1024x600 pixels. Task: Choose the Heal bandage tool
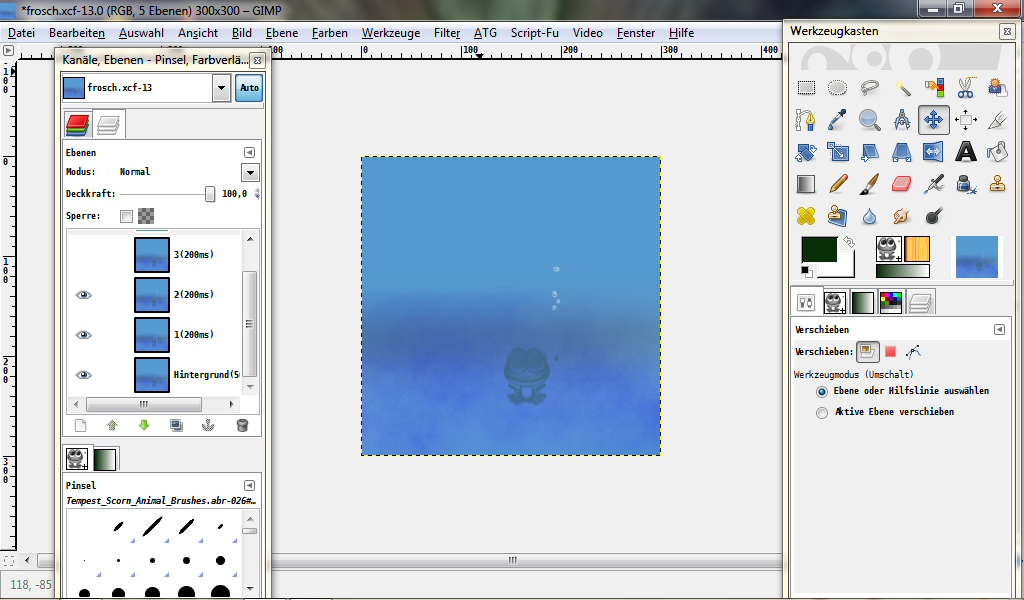806,216
